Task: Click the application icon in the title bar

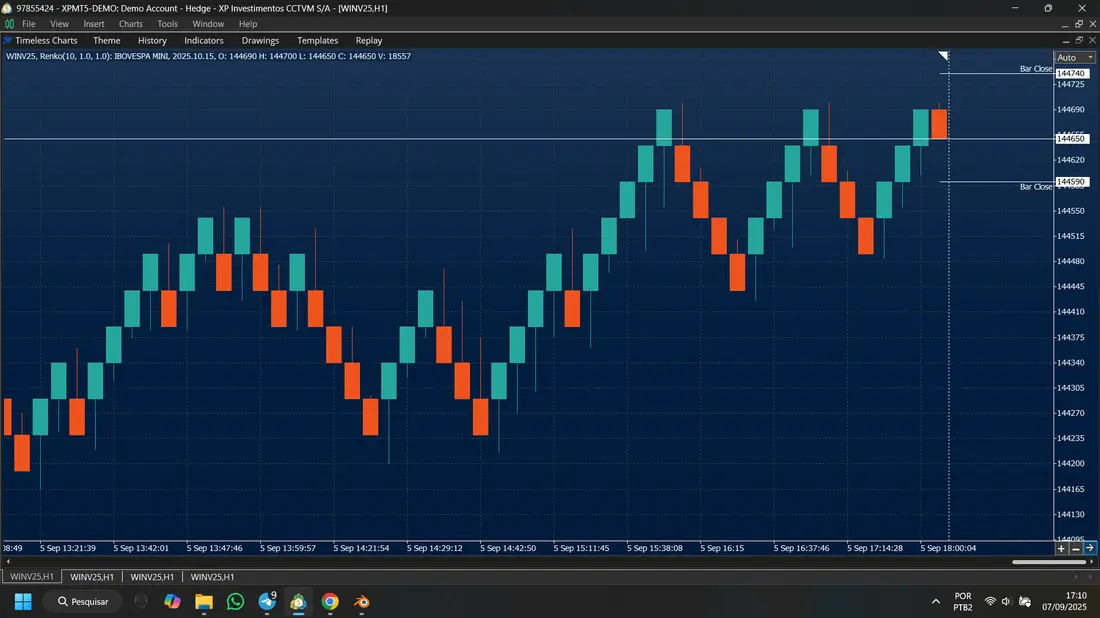Action: pyautogui.click(x=7, y=8)
